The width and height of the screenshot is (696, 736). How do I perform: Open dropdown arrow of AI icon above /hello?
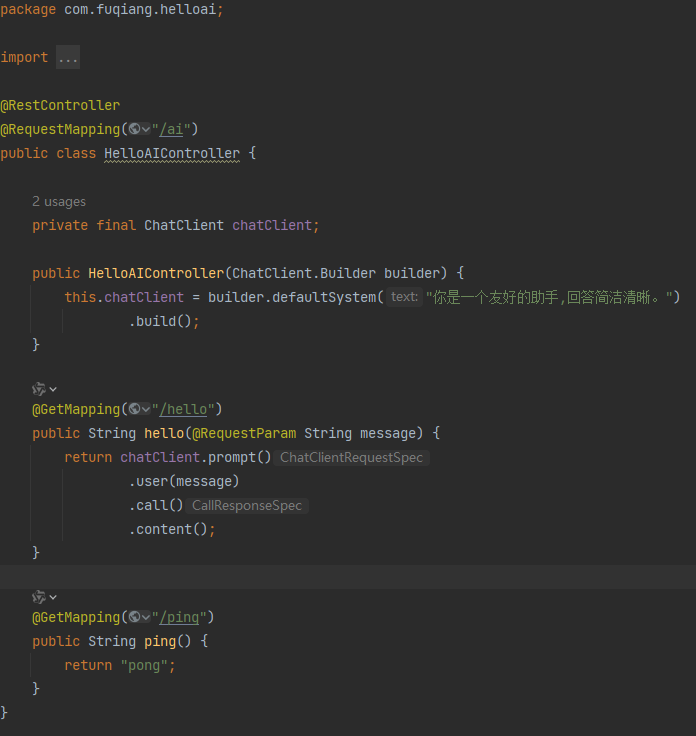53,389
